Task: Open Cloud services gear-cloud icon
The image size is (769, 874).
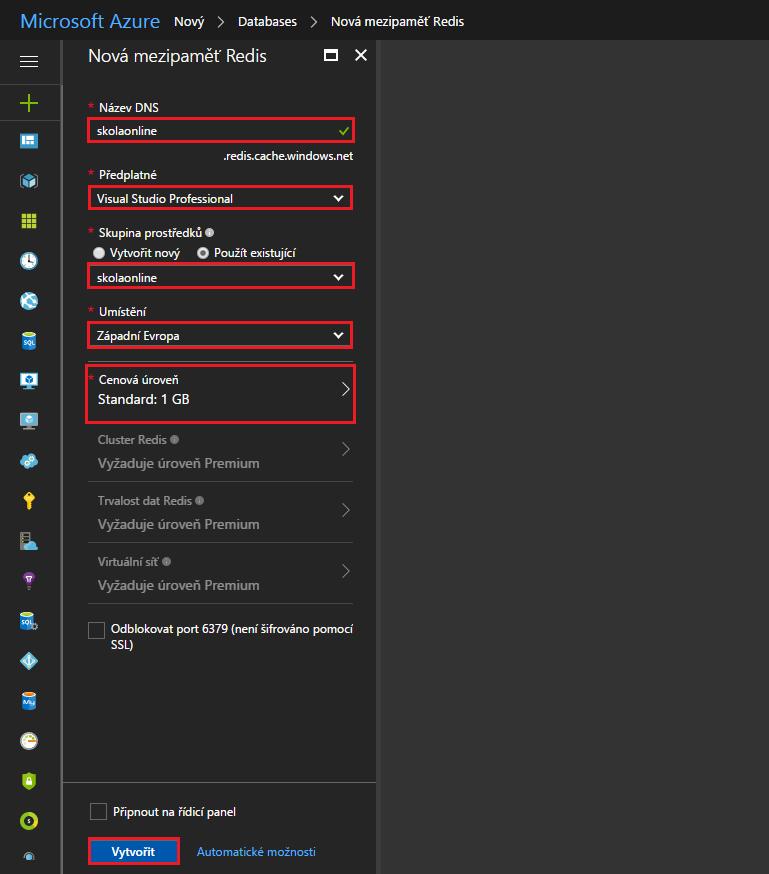Action: [x=29, y=461]
